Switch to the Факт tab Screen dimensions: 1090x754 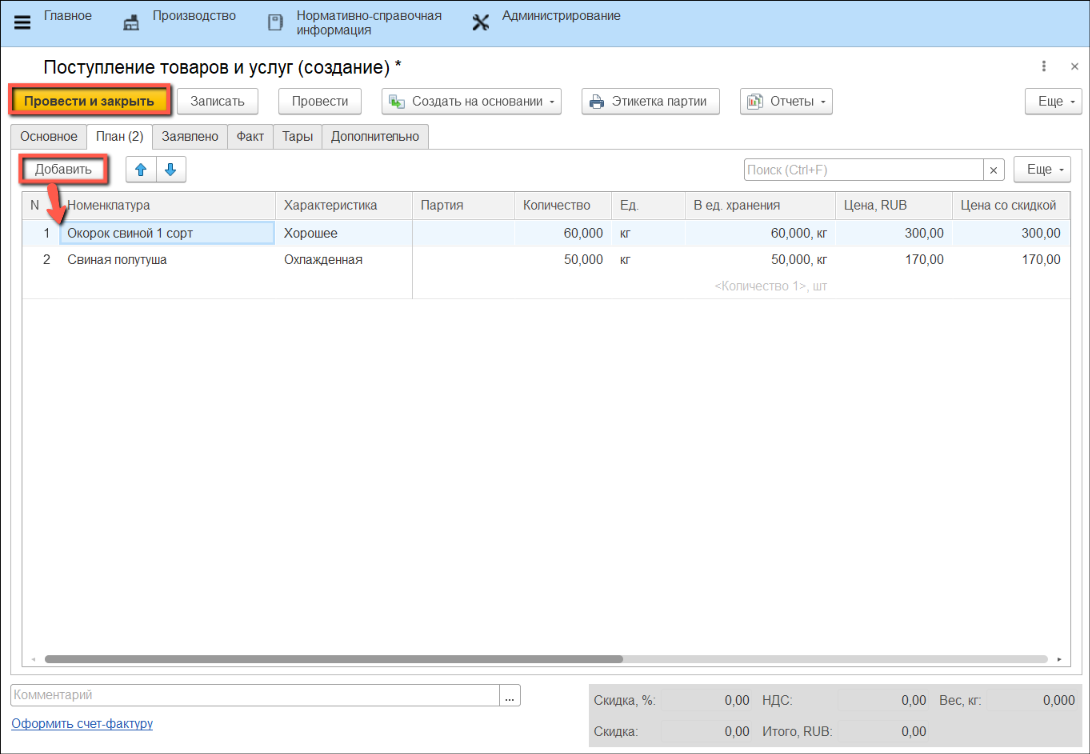point(250,136)
